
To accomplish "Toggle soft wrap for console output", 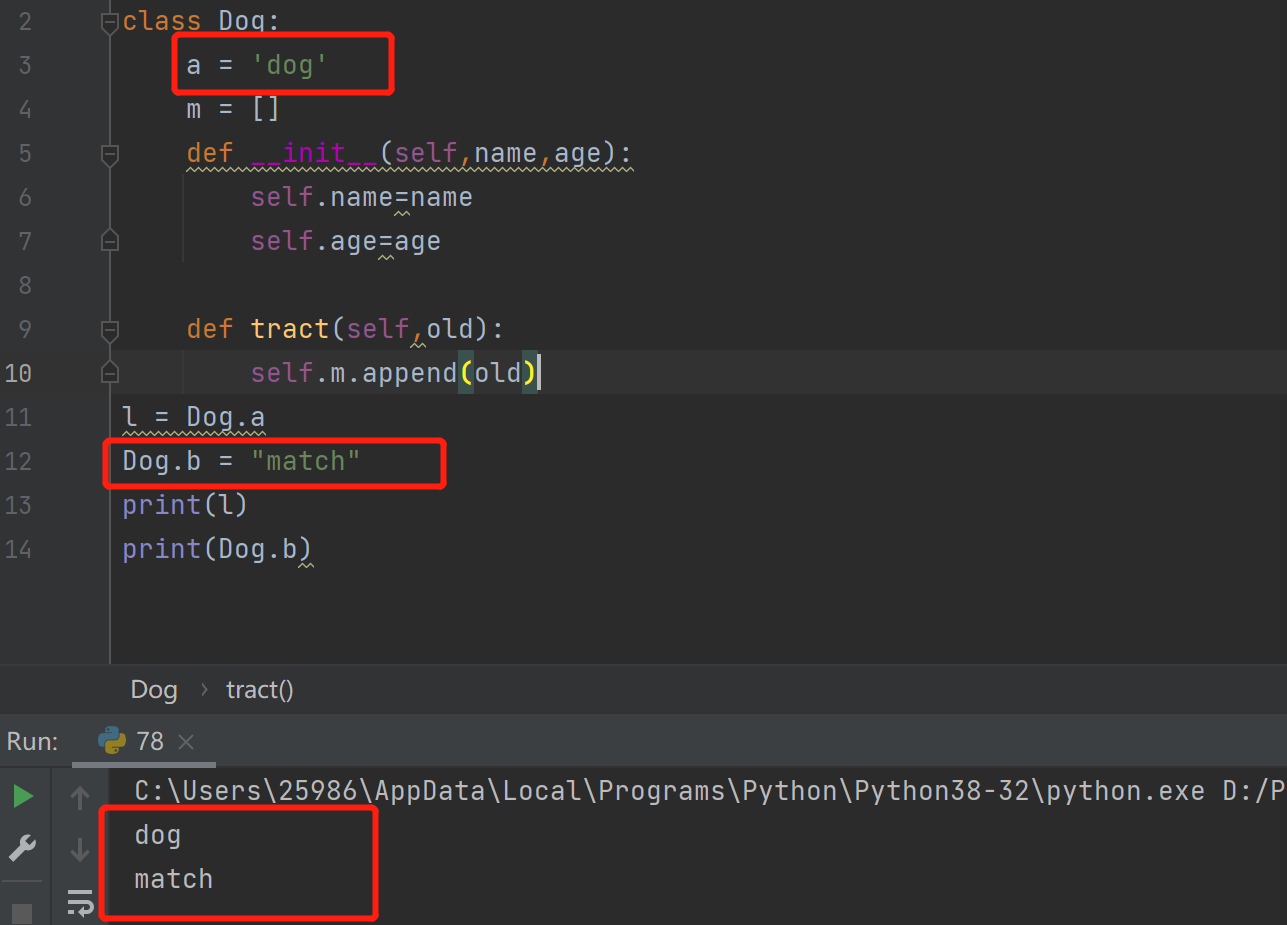I will click(x=79, y=901).
